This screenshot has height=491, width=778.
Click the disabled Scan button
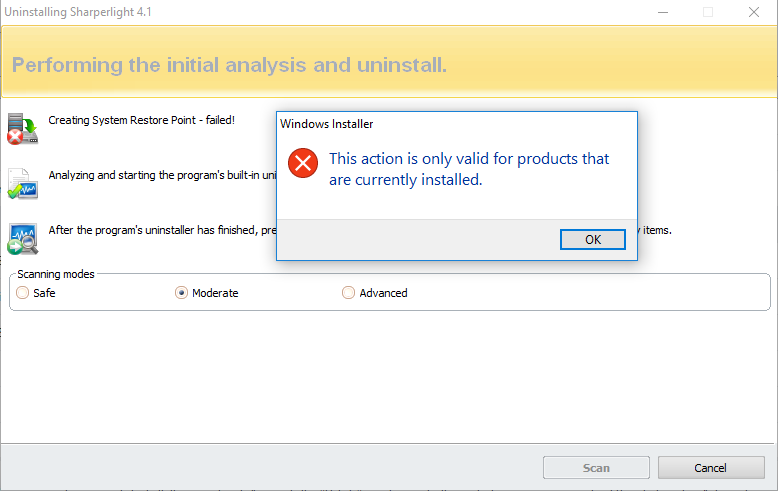[596, 468]
